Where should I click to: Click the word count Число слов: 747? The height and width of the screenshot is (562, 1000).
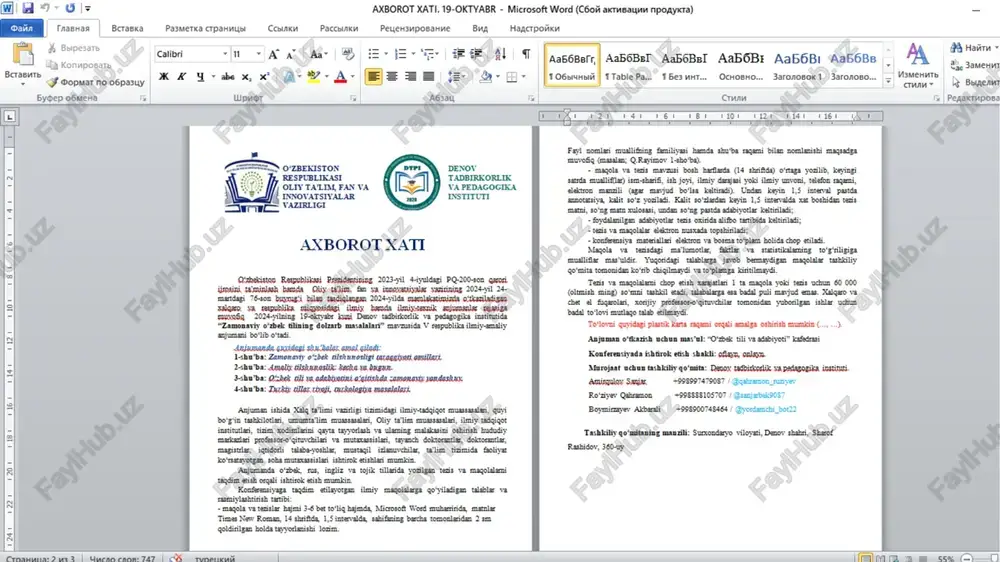tap(122, 558)
